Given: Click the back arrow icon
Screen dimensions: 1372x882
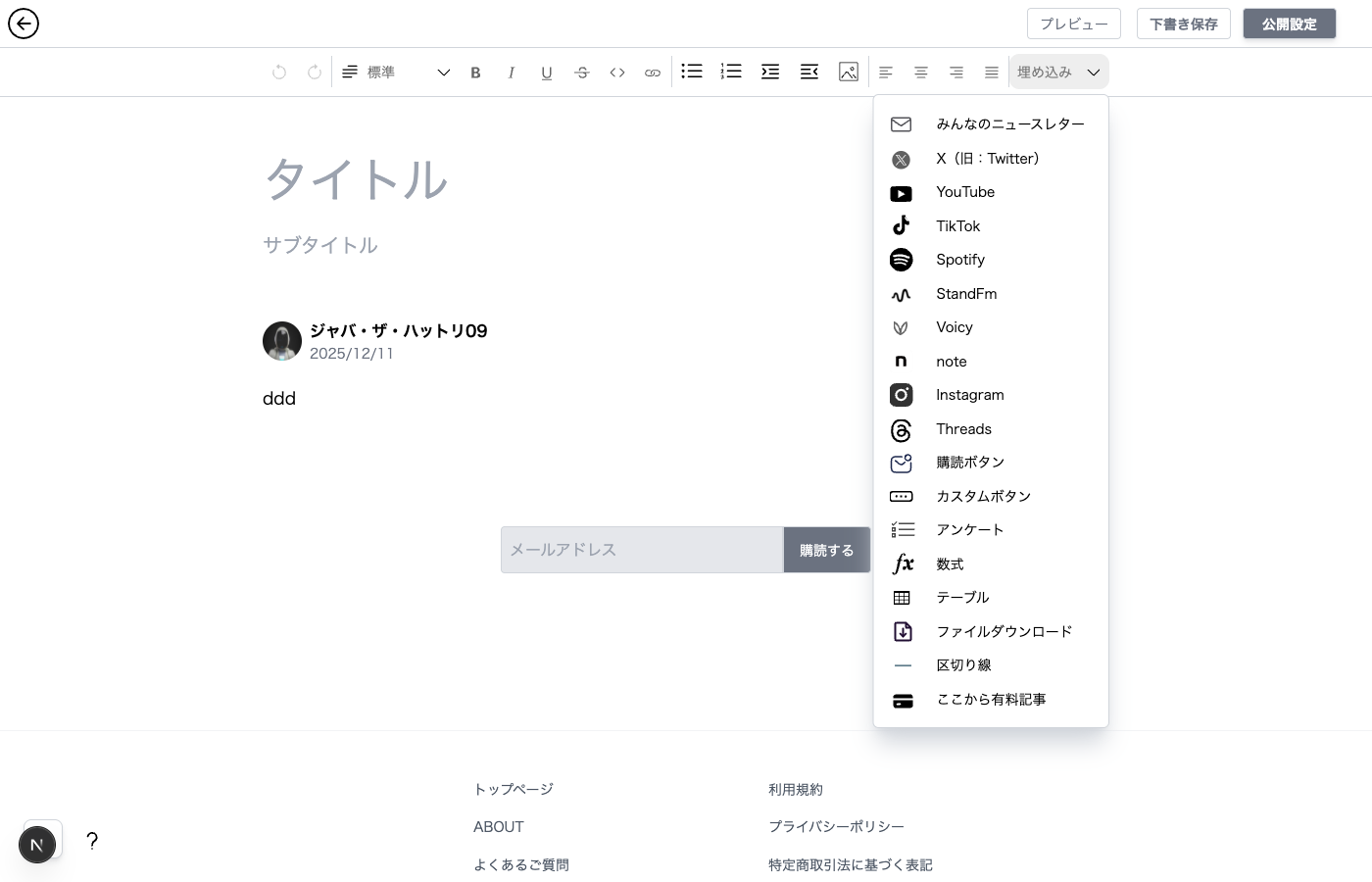Looking at the screenshot, I should pyautogui.click(x=24, y=24).
